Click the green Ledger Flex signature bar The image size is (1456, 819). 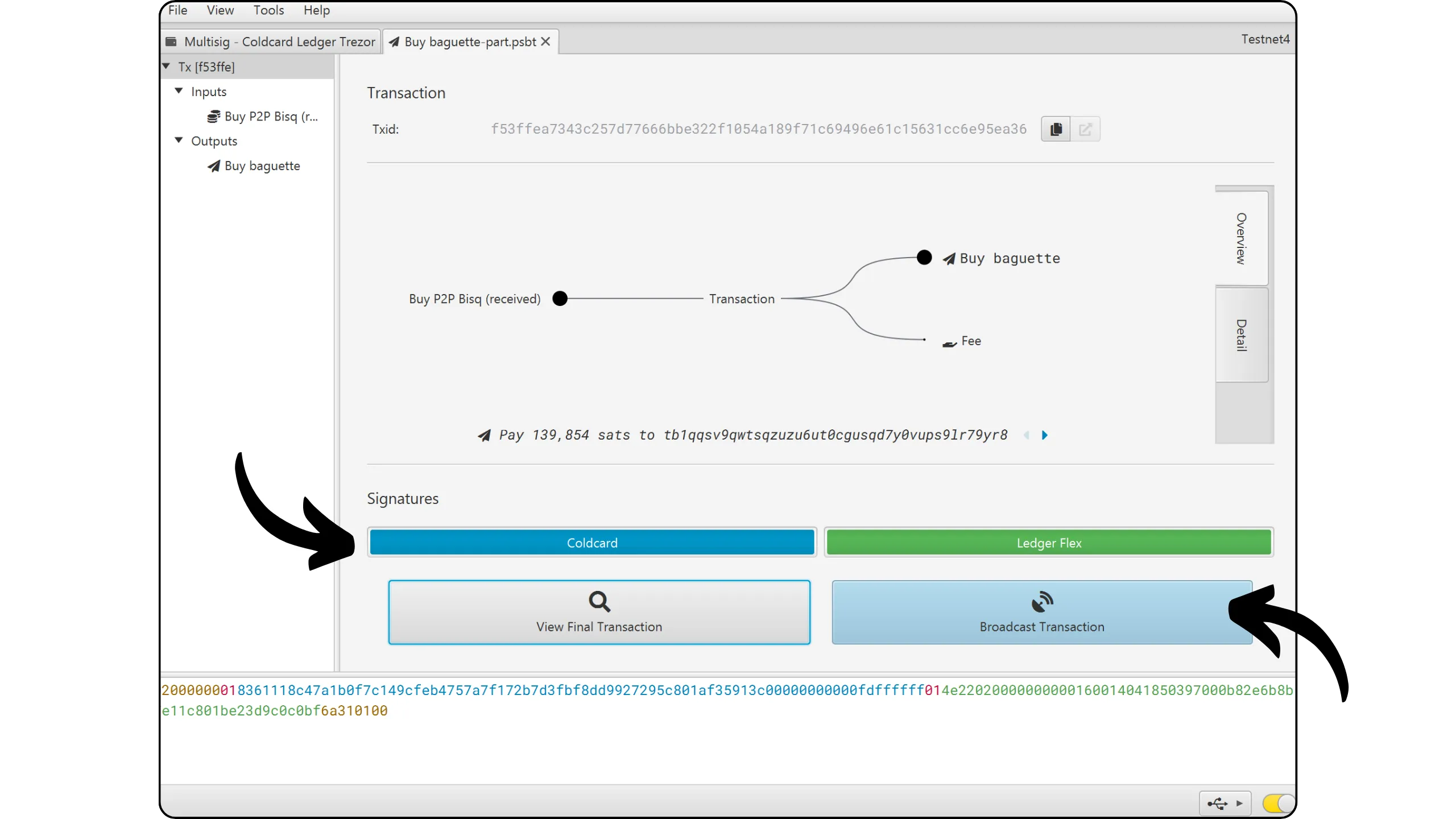point(1048,543)
